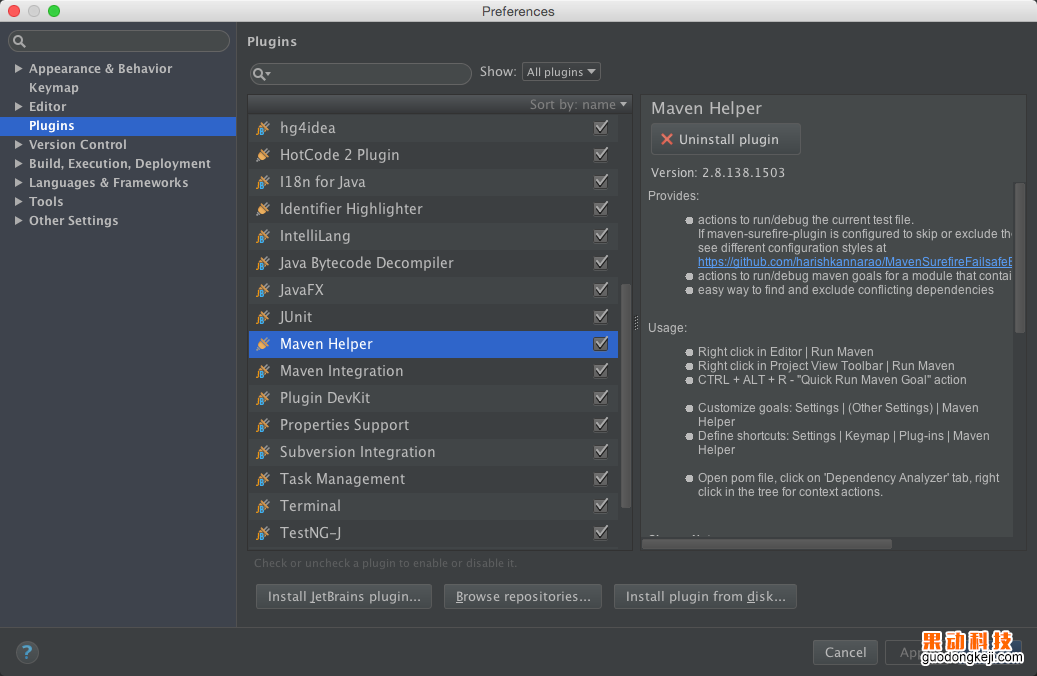
Task: Click the plugin icon beside hg4idea
Action: (263, 128)
